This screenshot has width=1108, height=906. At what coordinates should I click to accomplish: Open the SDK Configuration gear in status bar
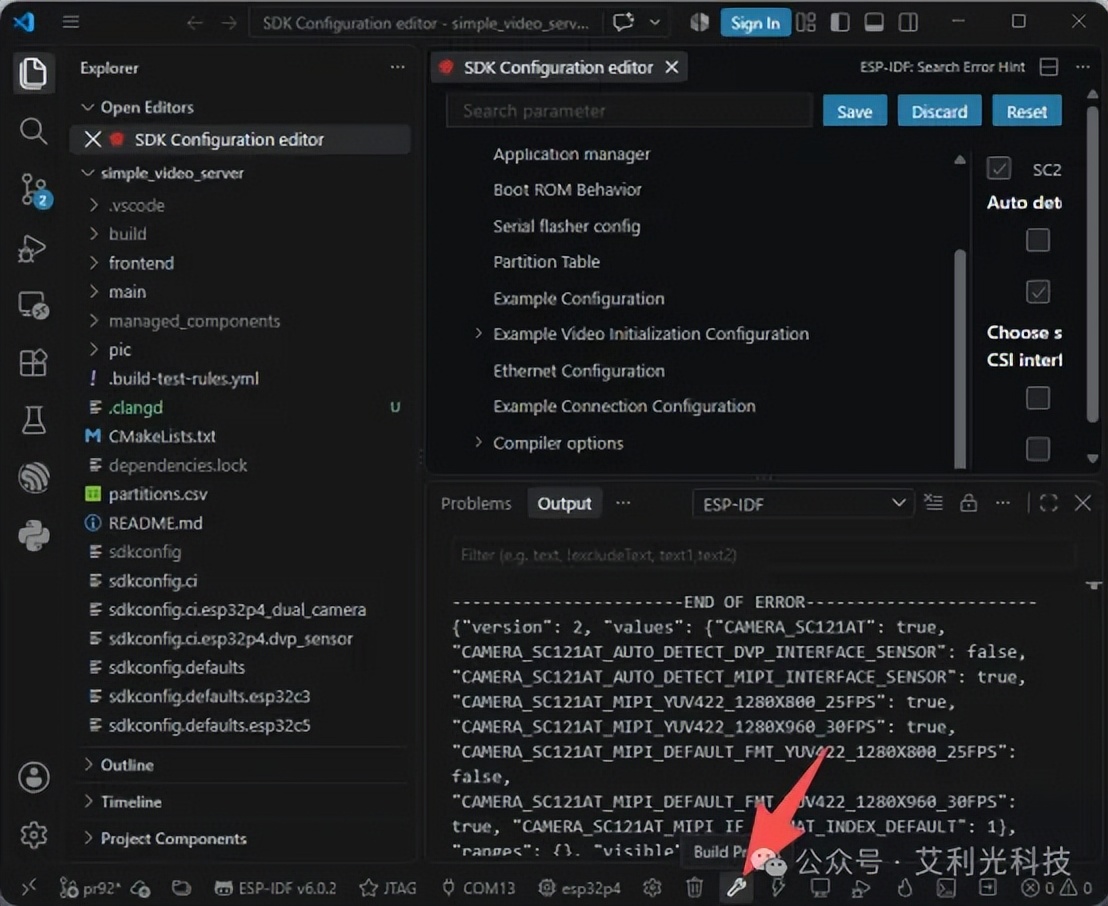point(652,887)
